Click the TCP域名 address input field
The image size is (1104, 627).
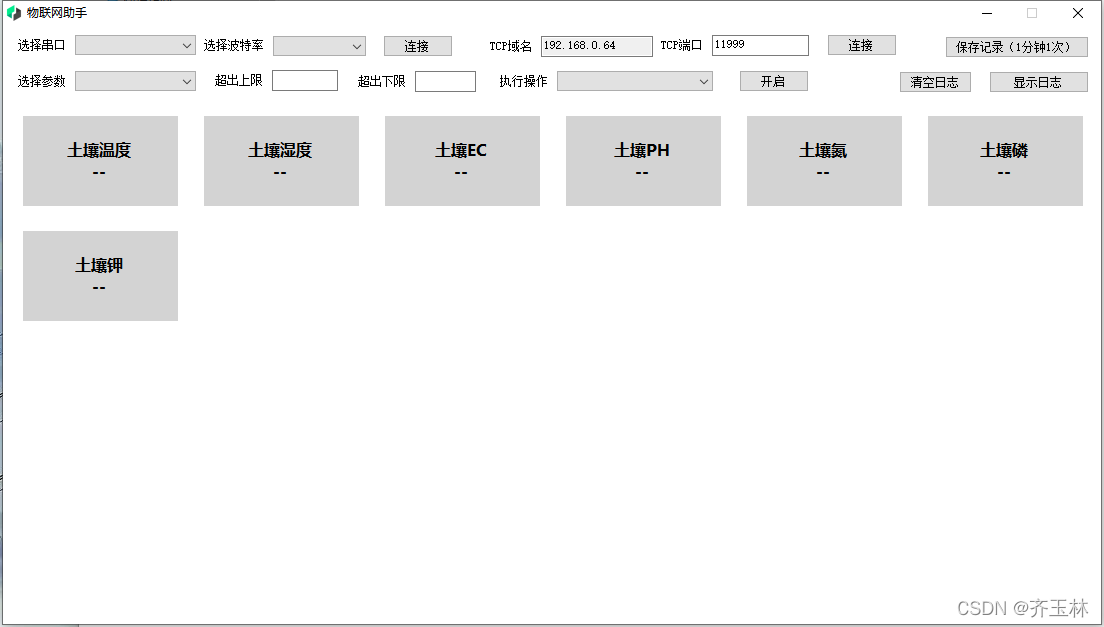click(x=596, y=45)
